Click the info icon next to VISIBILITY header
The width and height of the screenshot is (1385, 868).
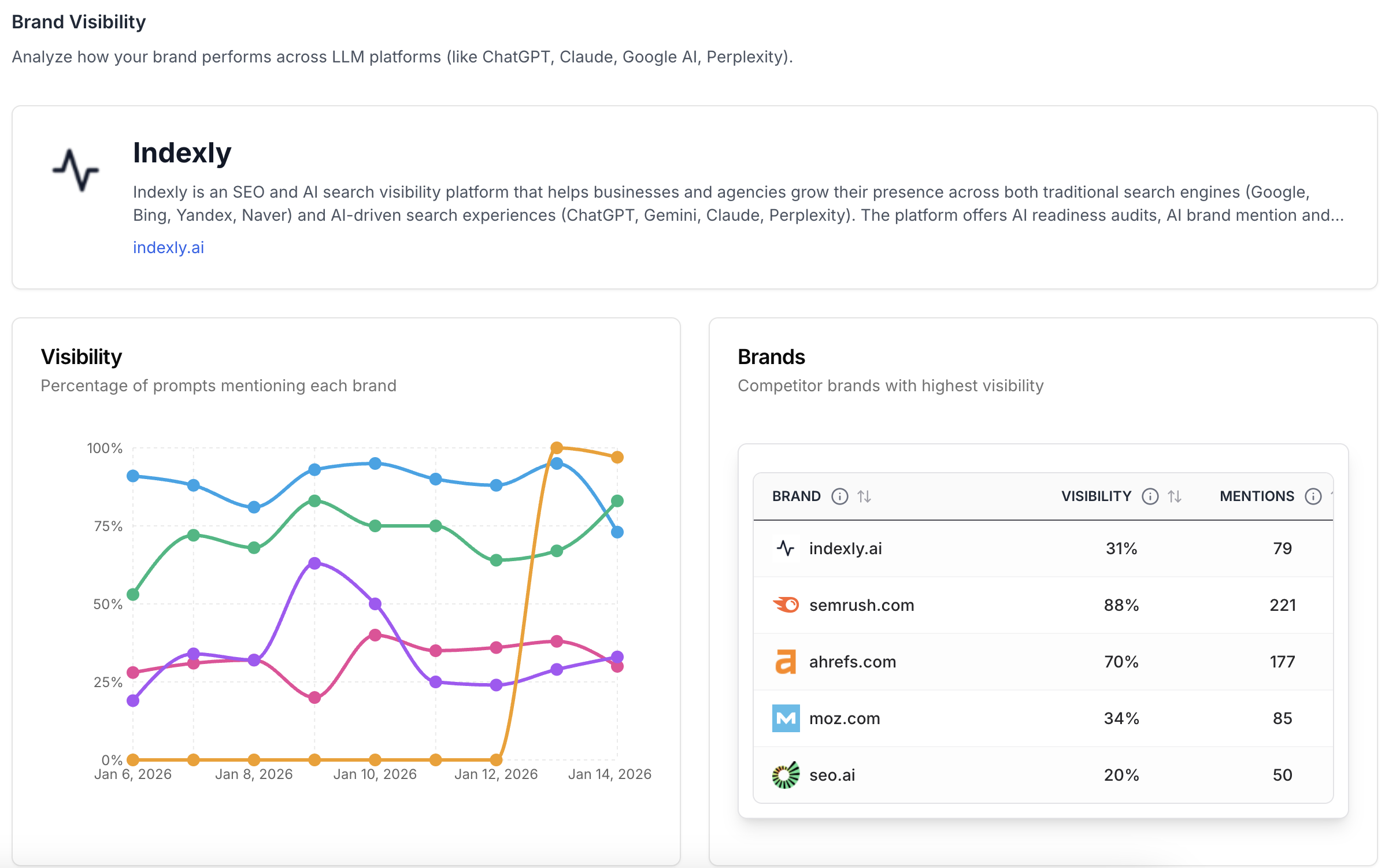coord(1150,496)
